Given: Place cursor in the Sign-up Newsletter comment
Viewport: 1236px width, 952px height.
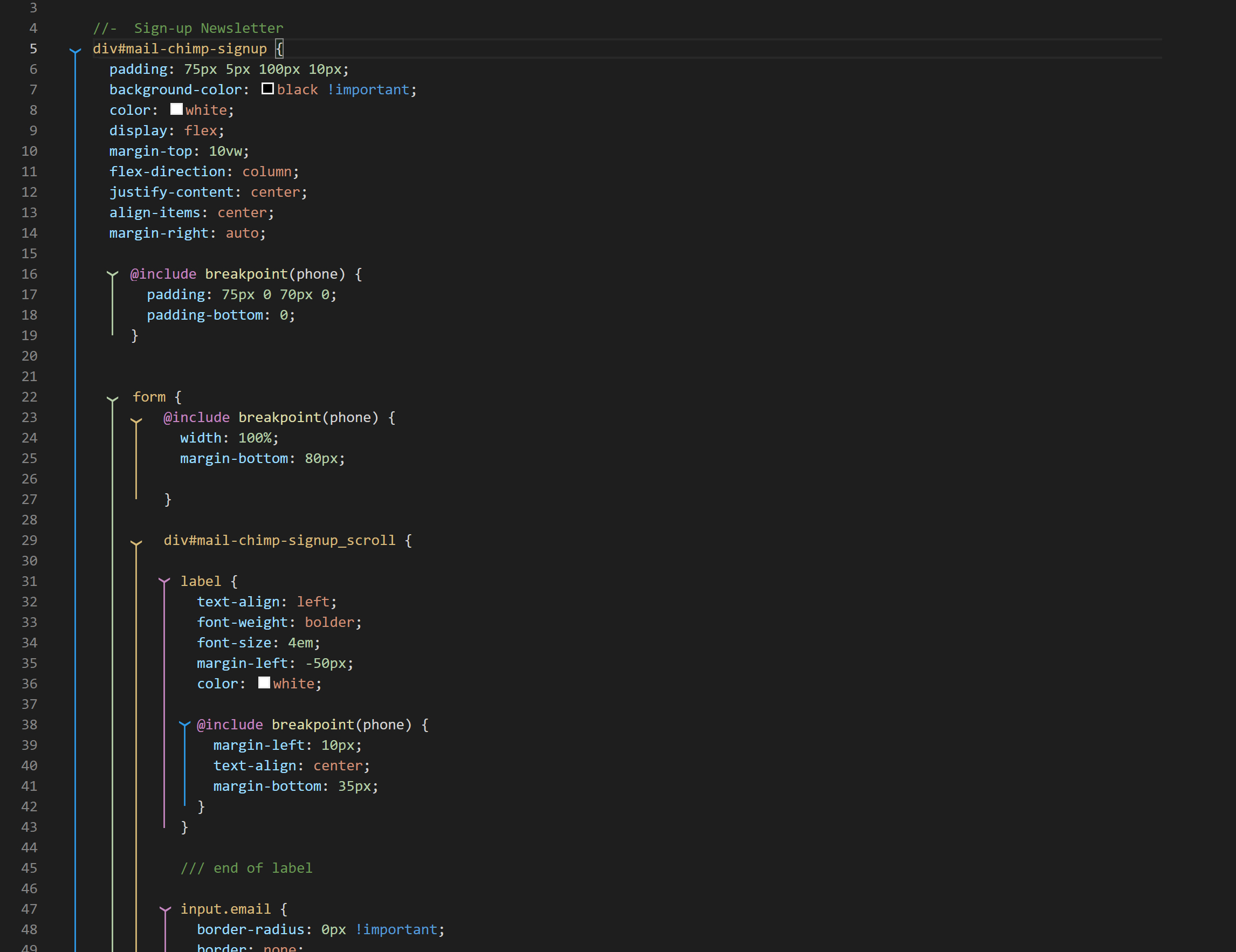Looking at the screenshot, I should [x=208, y=28].
